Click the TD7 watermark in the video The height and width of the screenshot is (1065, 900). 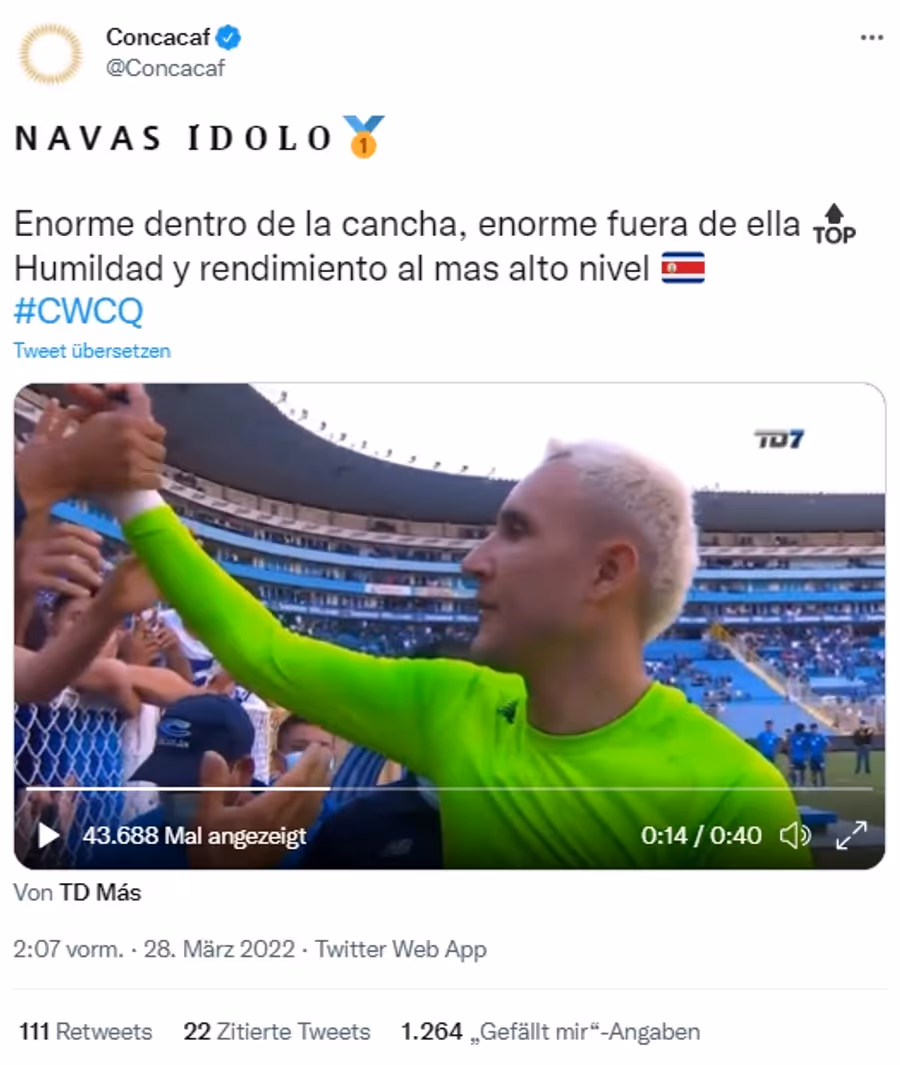(779, 439)
